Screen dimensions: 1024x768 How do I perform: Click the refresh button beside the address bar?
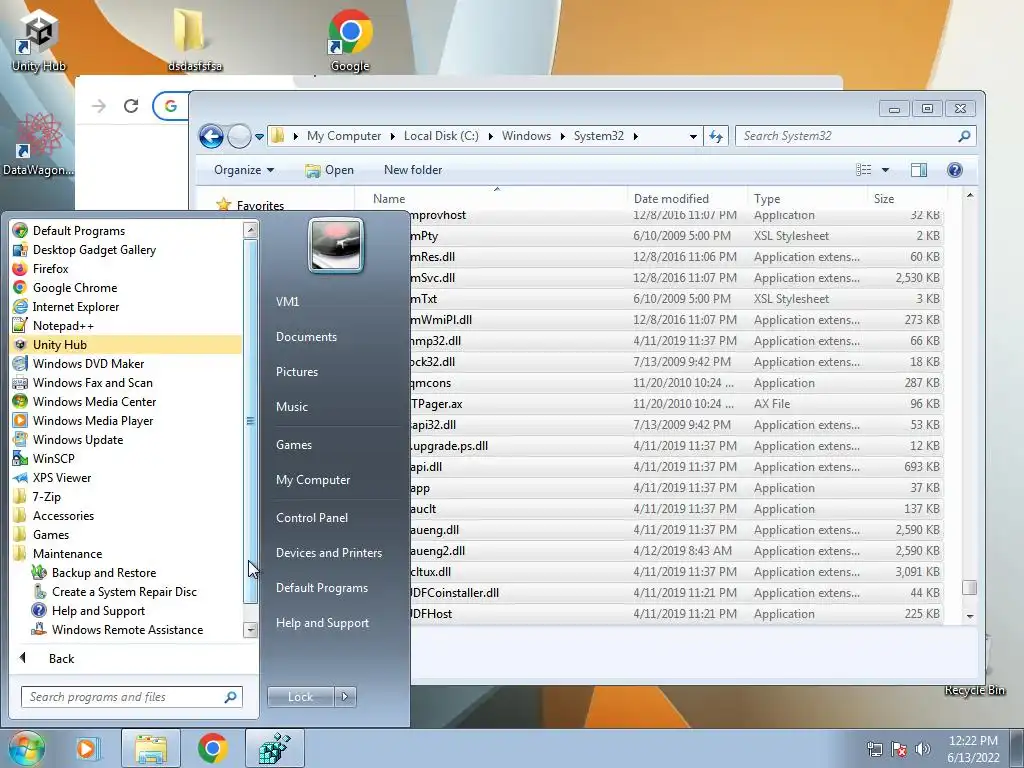pos(716,136)
